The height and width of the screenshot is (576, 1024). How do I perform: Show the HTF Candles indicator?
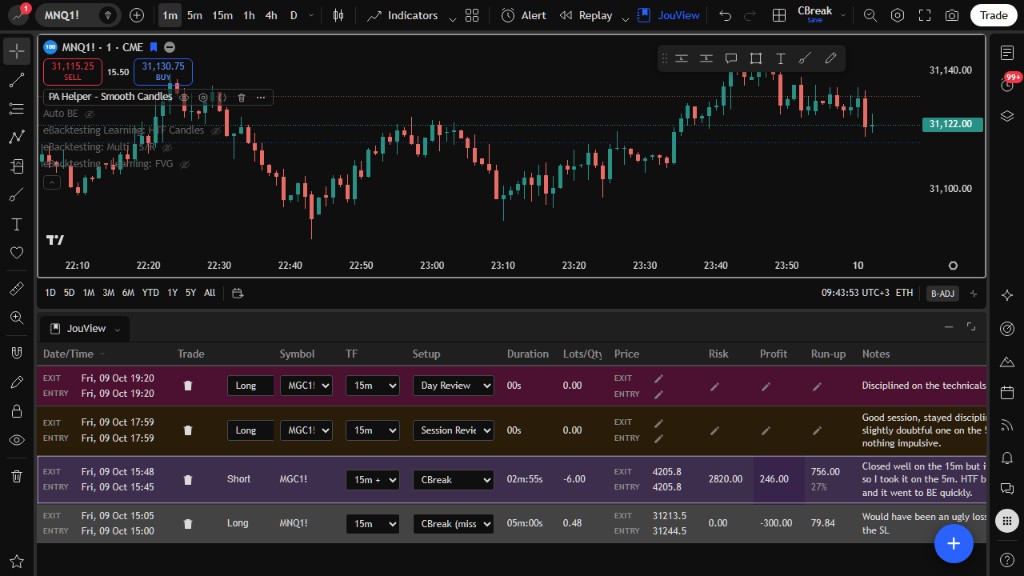(216, 131)
